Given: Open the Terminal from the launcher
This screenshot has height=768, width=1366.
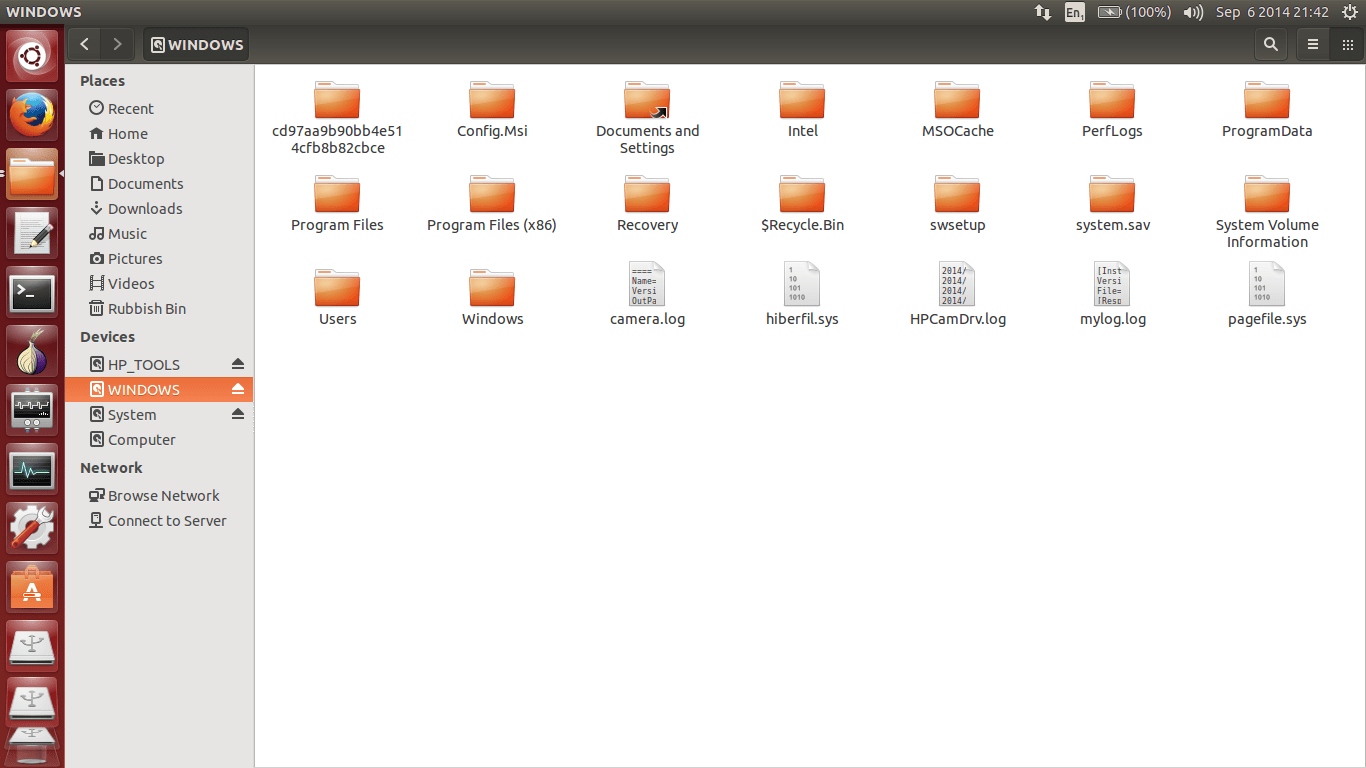Looking at the screenshot, I should click(32, 293).
